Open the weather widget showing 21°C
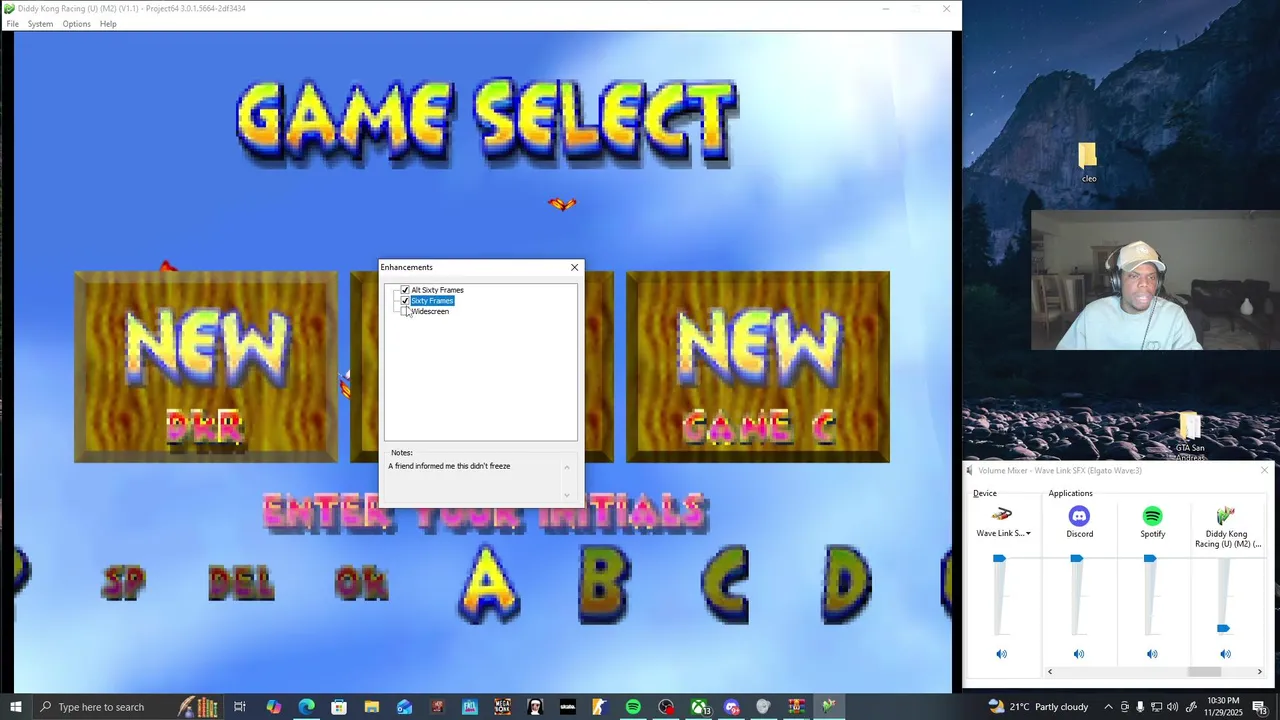The height and width of the screenshot is (720, 1280). pyautogui.click(x=1037, y=707)
